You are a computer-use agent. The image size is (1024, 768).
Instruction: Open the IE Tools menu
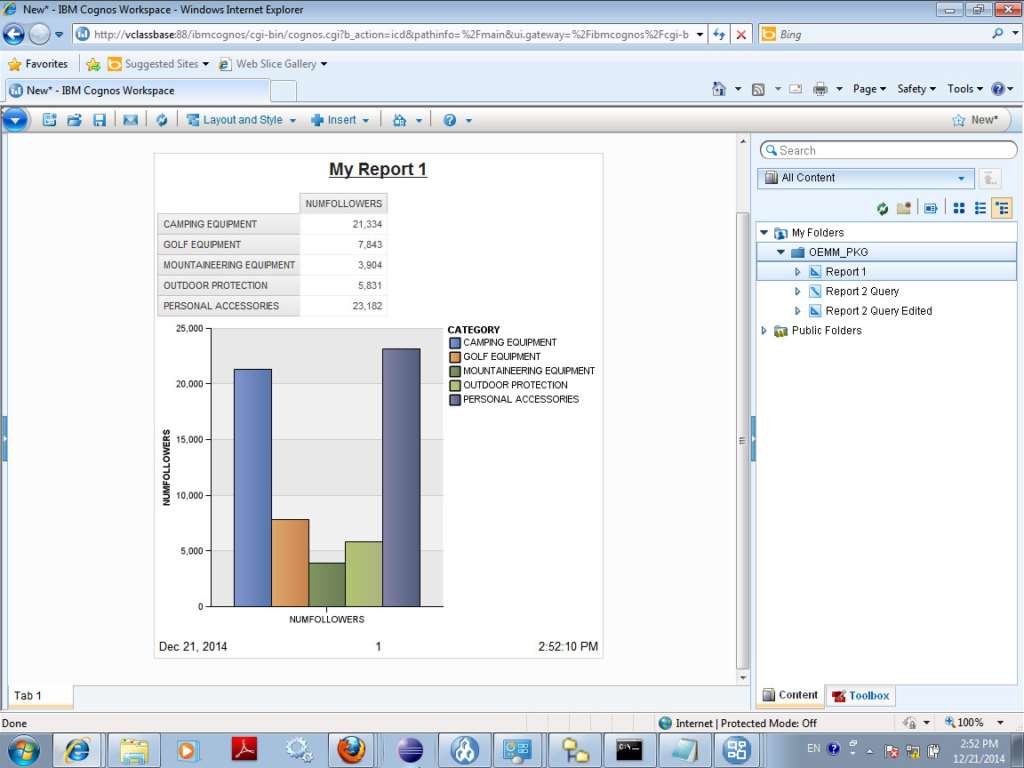965,89
